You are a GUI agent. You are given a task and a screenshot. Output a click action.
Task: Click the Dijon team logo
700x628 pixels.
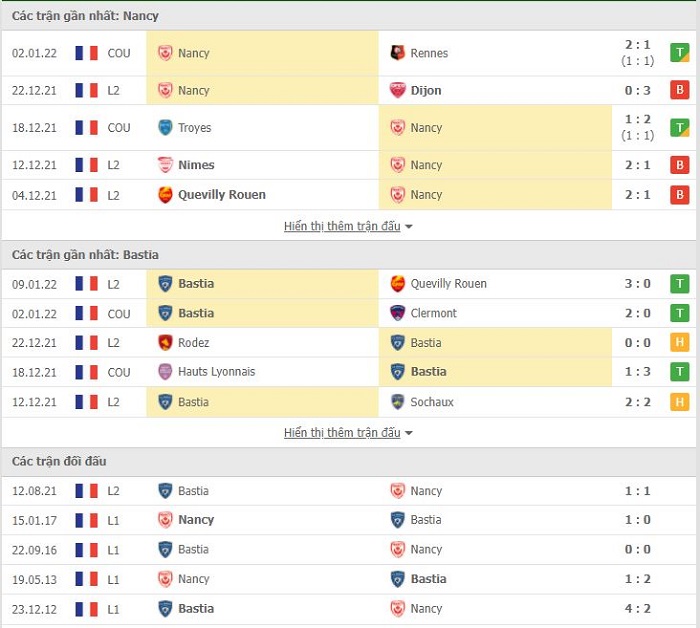coord(397,90)
